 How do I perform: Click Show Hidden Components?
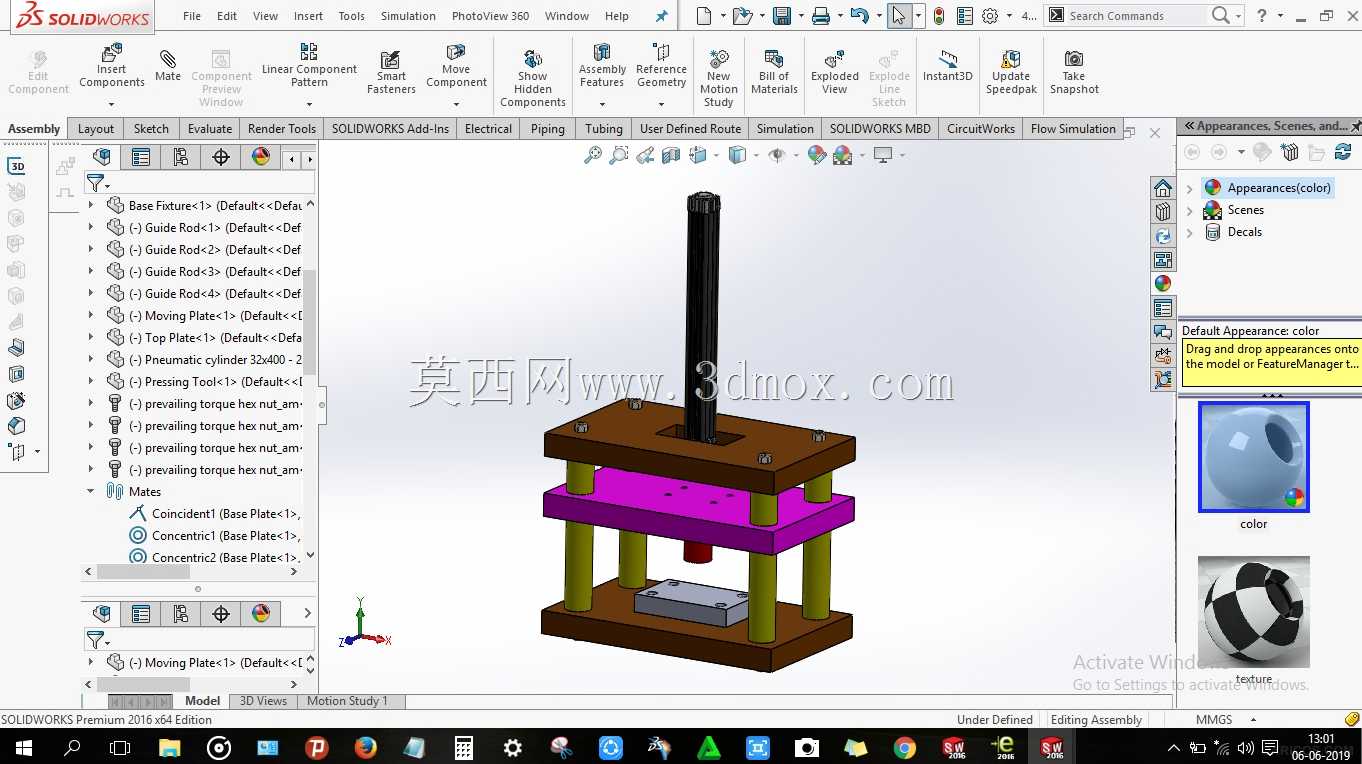click(533, 77)
